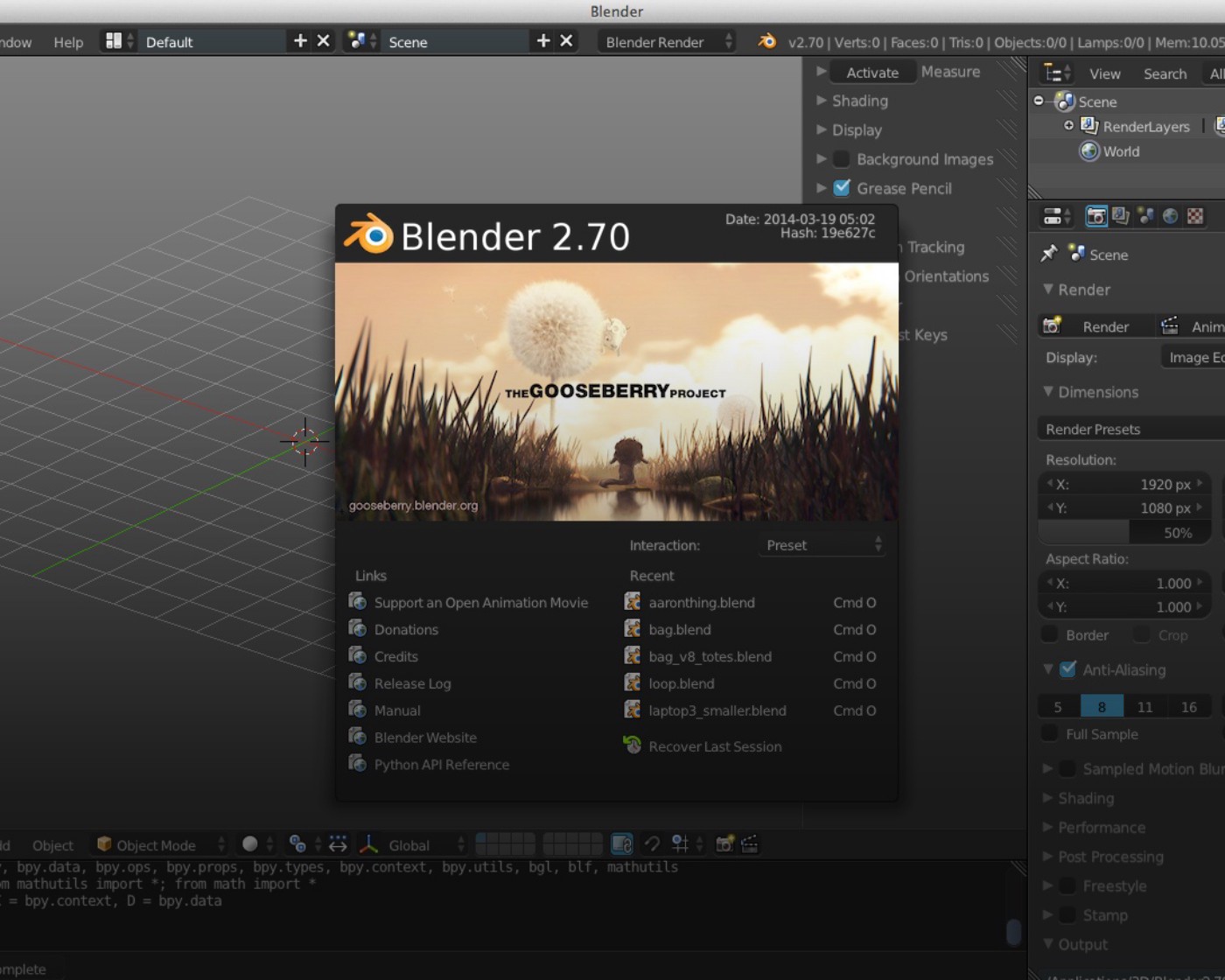Click the screen layout browse icon
The image size is (1225, 980).
pyautogui.click(x=119, y=41)
